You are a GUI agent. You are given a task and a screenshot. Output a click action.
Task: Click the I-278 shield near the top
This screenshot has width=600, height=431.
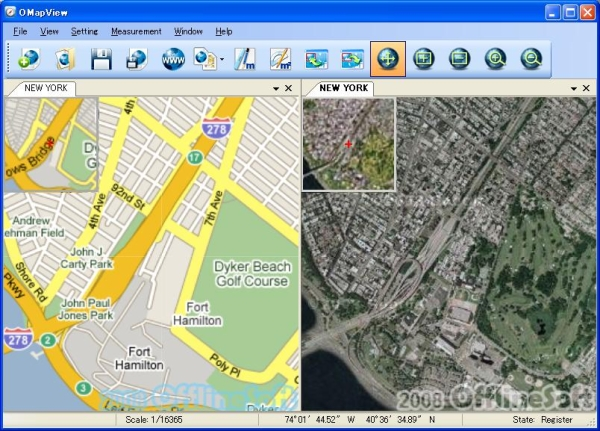tap(217, 128)
